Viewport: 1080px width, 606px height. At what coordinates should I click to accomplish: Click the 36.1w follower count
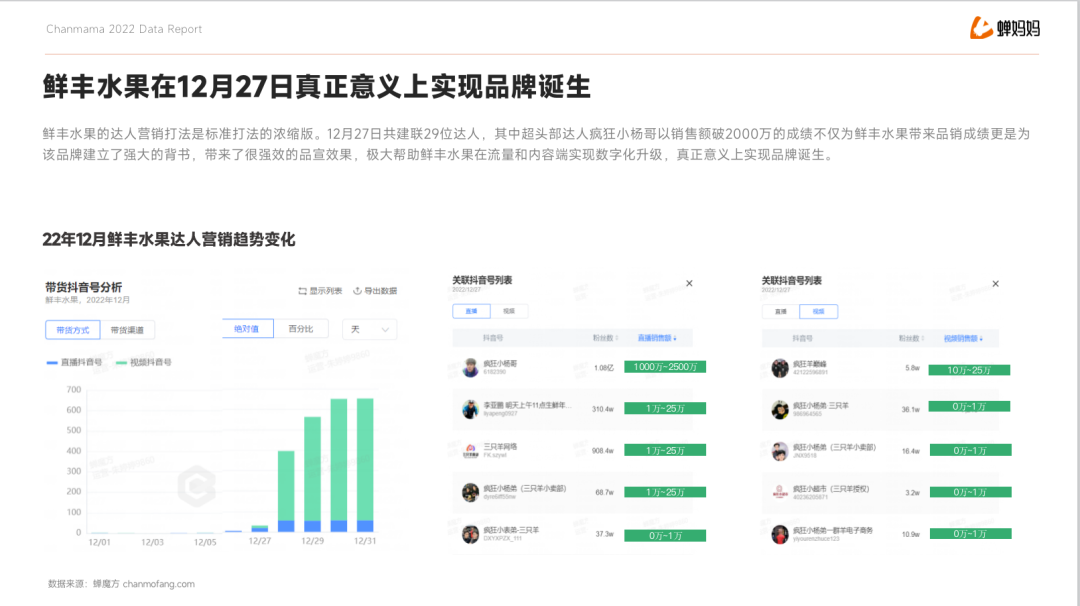911,410
